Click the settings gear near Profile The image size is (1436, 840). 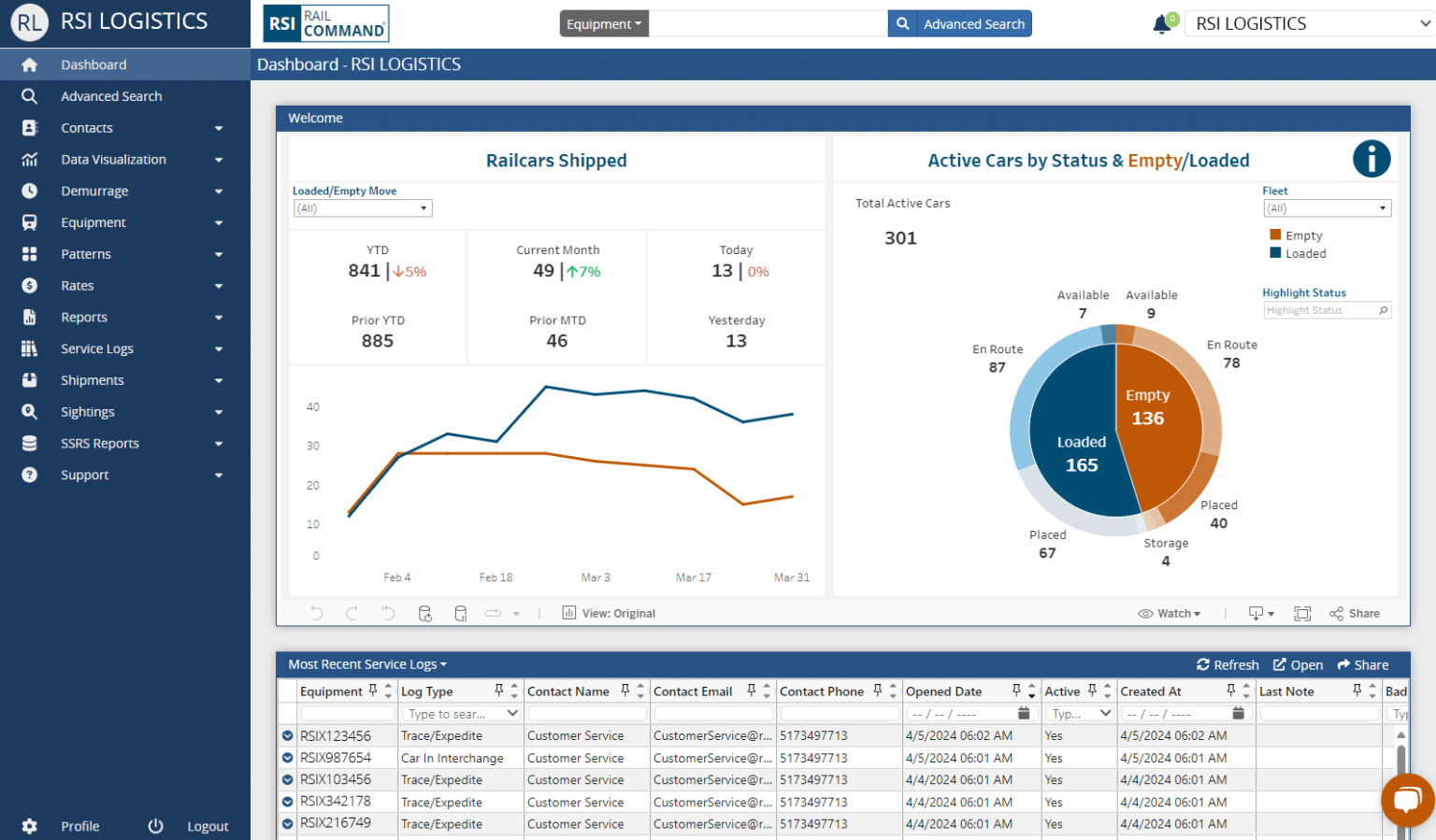coord(29,826)
